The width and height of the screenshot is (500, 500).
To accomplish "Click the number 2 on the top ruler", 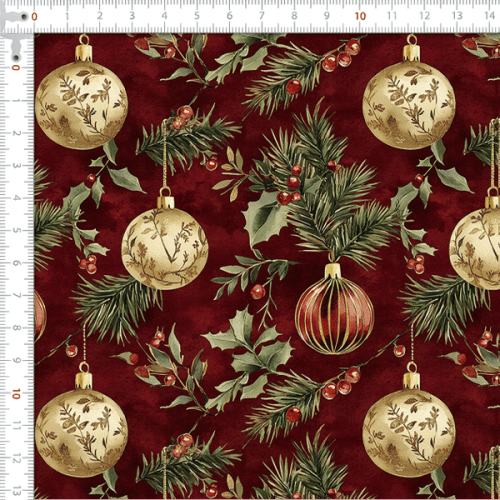I will [100, 16].
